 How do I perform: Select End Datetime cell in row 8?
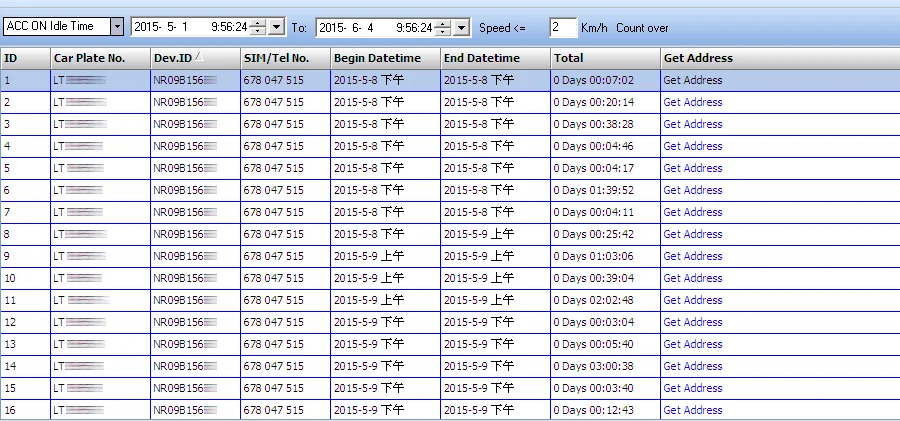point(495,234)
